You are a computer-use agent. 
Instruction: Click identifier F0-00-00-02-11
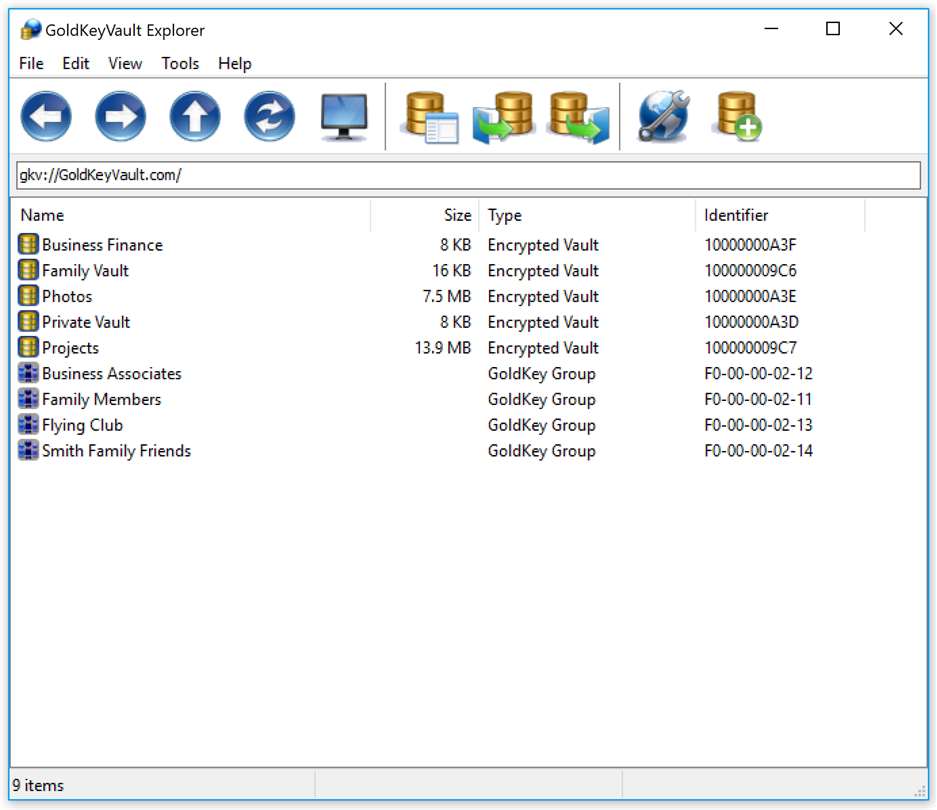(x=758, y=399)
